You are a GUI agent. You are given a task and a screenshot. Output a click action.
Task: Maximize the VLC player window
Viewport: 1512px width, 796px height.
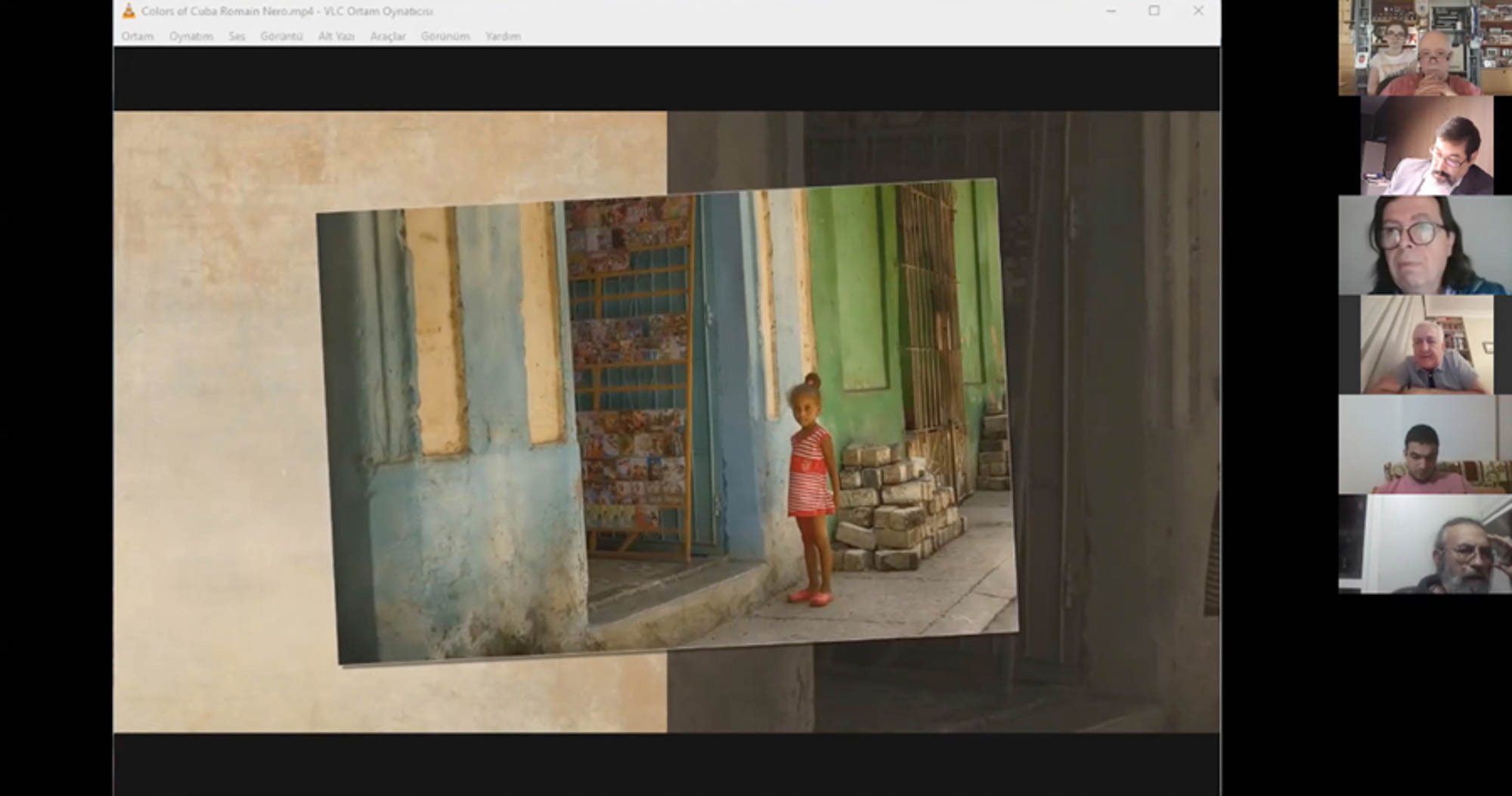pyautogui.click(x=1154, y=11)
